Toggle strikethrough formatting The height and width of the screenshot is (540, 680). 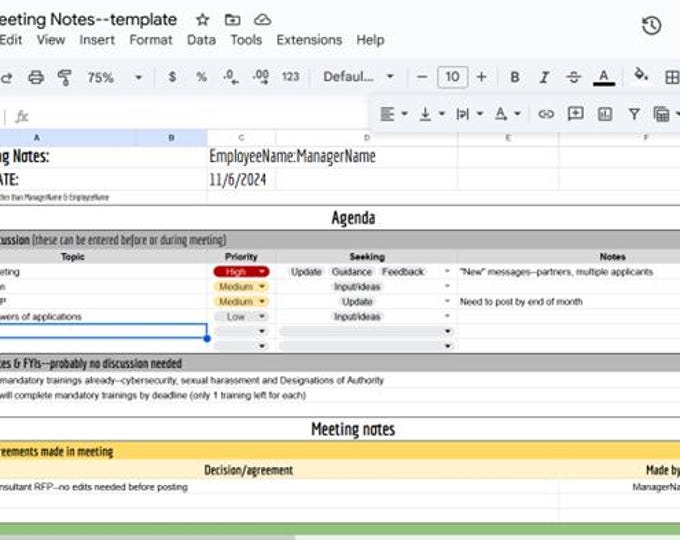(x=573, y=78)
